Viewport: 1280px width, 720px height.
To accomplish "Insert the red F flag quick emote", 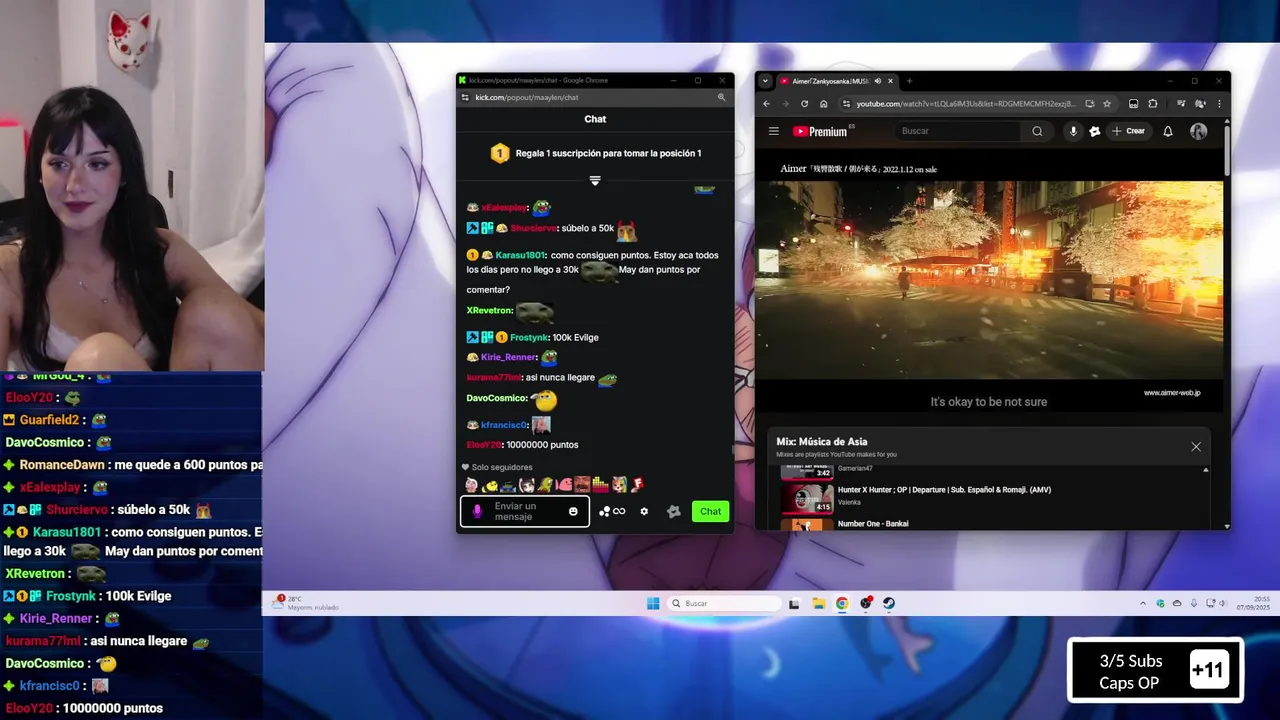I will point(636,485).
